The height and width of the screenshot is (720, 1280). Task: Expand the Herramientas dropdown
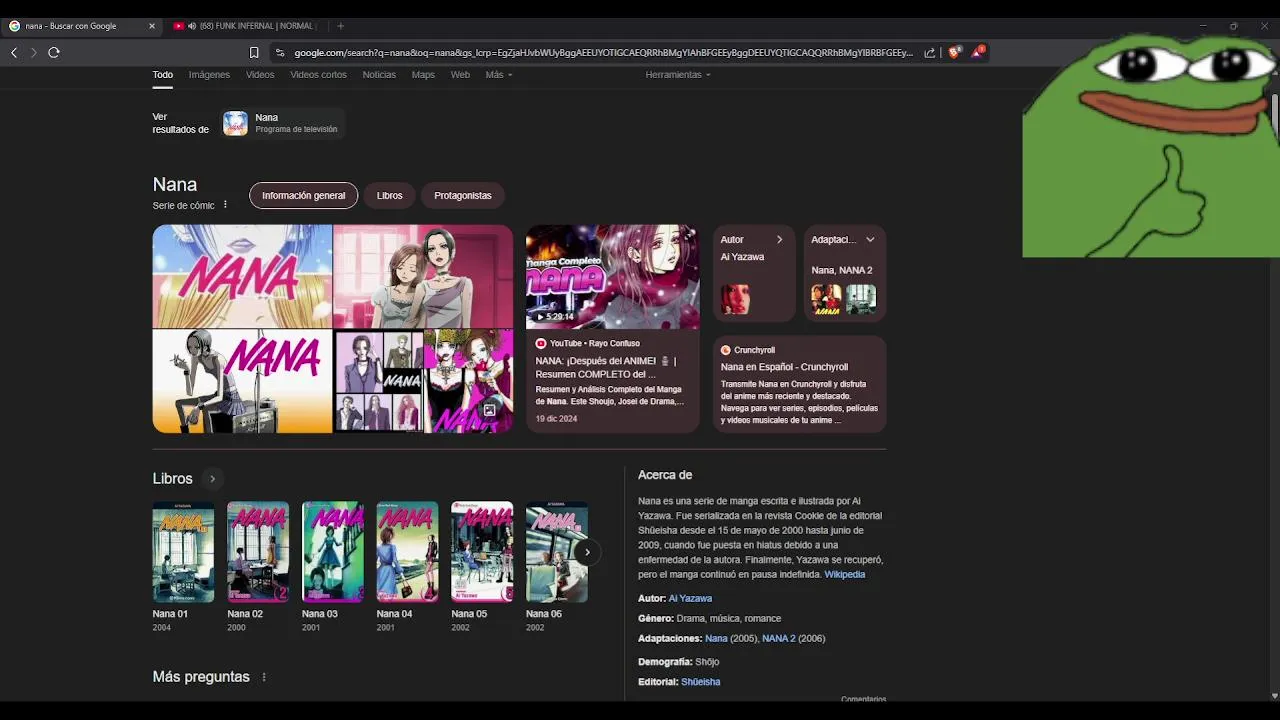[x=678, y=75]
